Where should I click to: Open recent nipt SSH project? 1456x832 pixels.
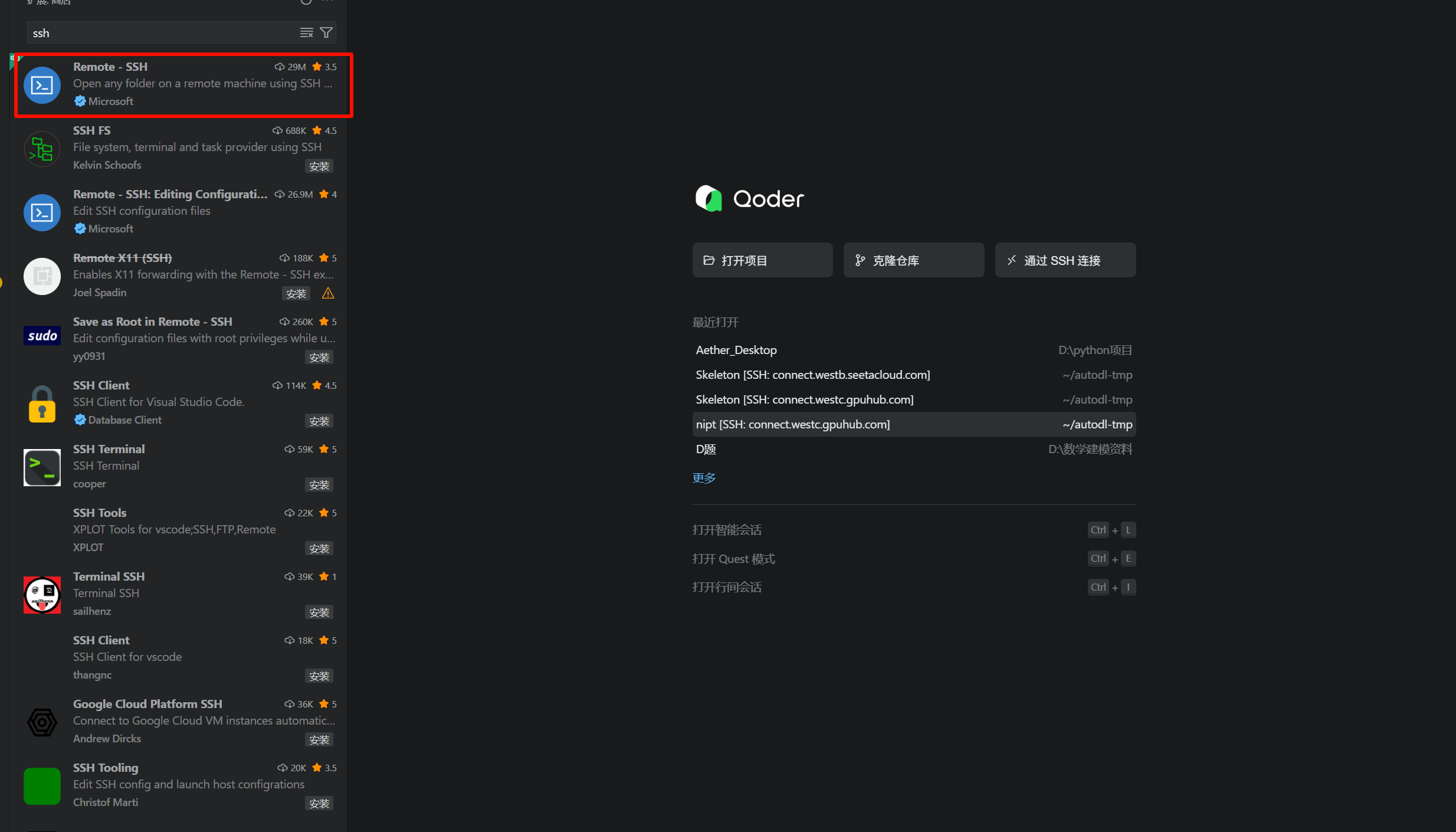pyautogui.click(x=914, y=424)
